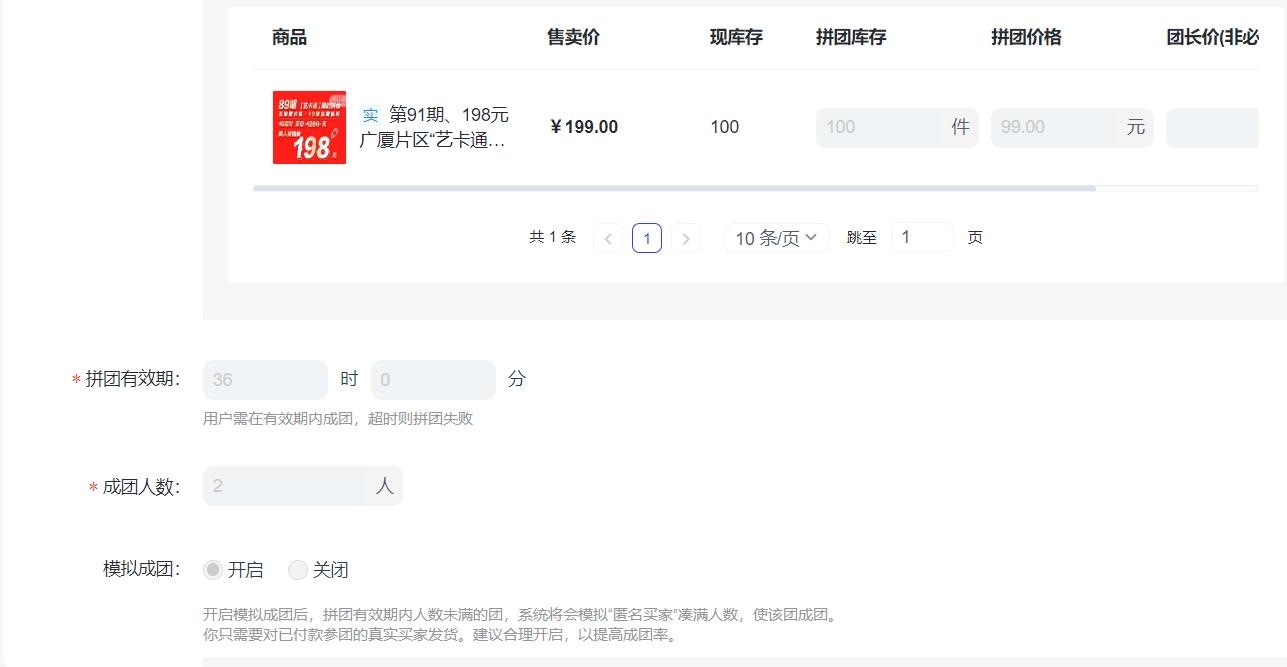Go to previous page arrow in pagination
This screenshot has height=667, width=1287.
click(608, 238)
